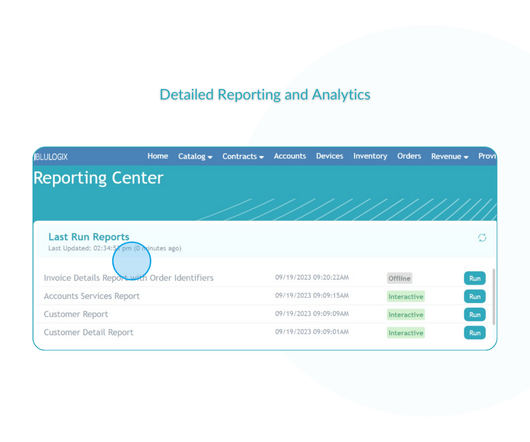Screen dimensions: 530x442
Task: Select the Customer Report name
Action: click(x=76, y=314)
